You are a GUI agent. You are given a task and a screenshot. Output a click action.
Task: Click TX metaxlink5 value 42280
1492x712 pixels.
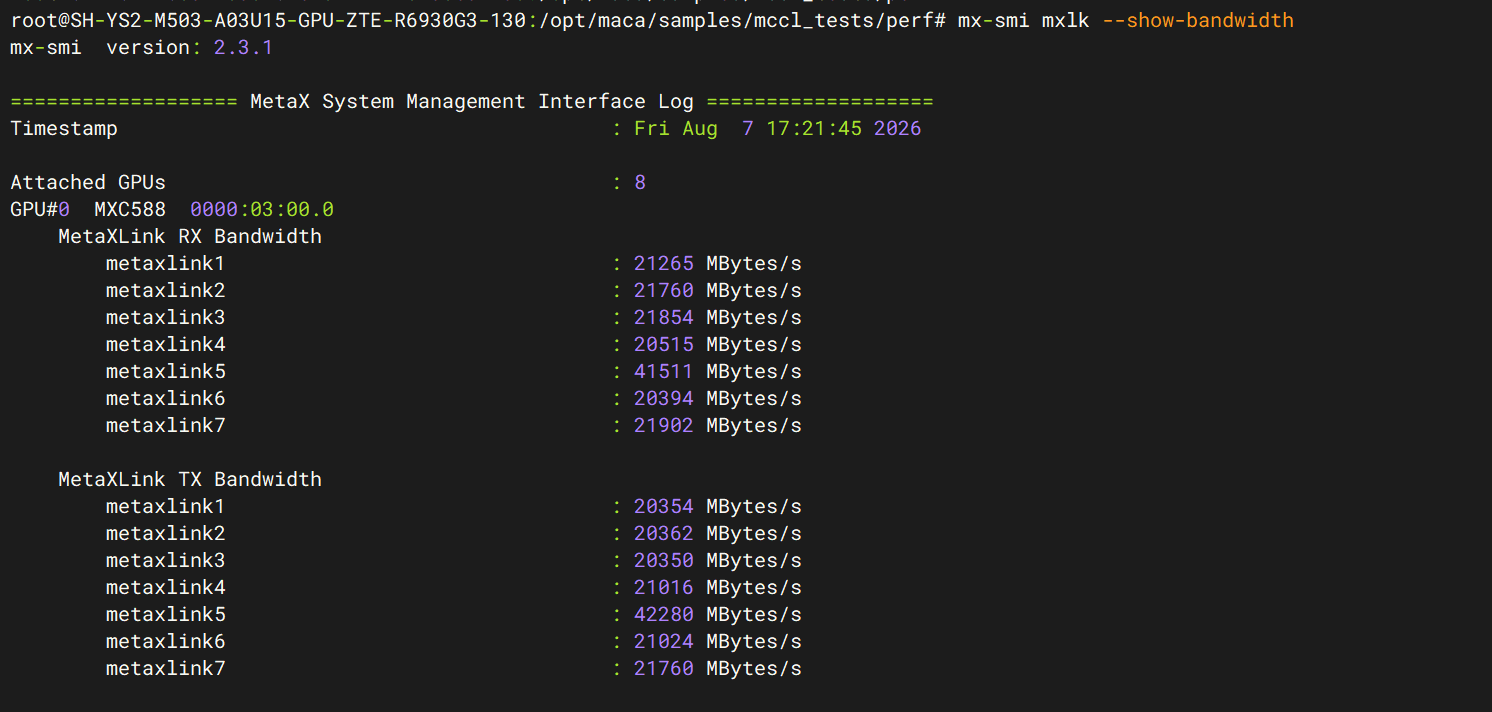tap(664, 614)
